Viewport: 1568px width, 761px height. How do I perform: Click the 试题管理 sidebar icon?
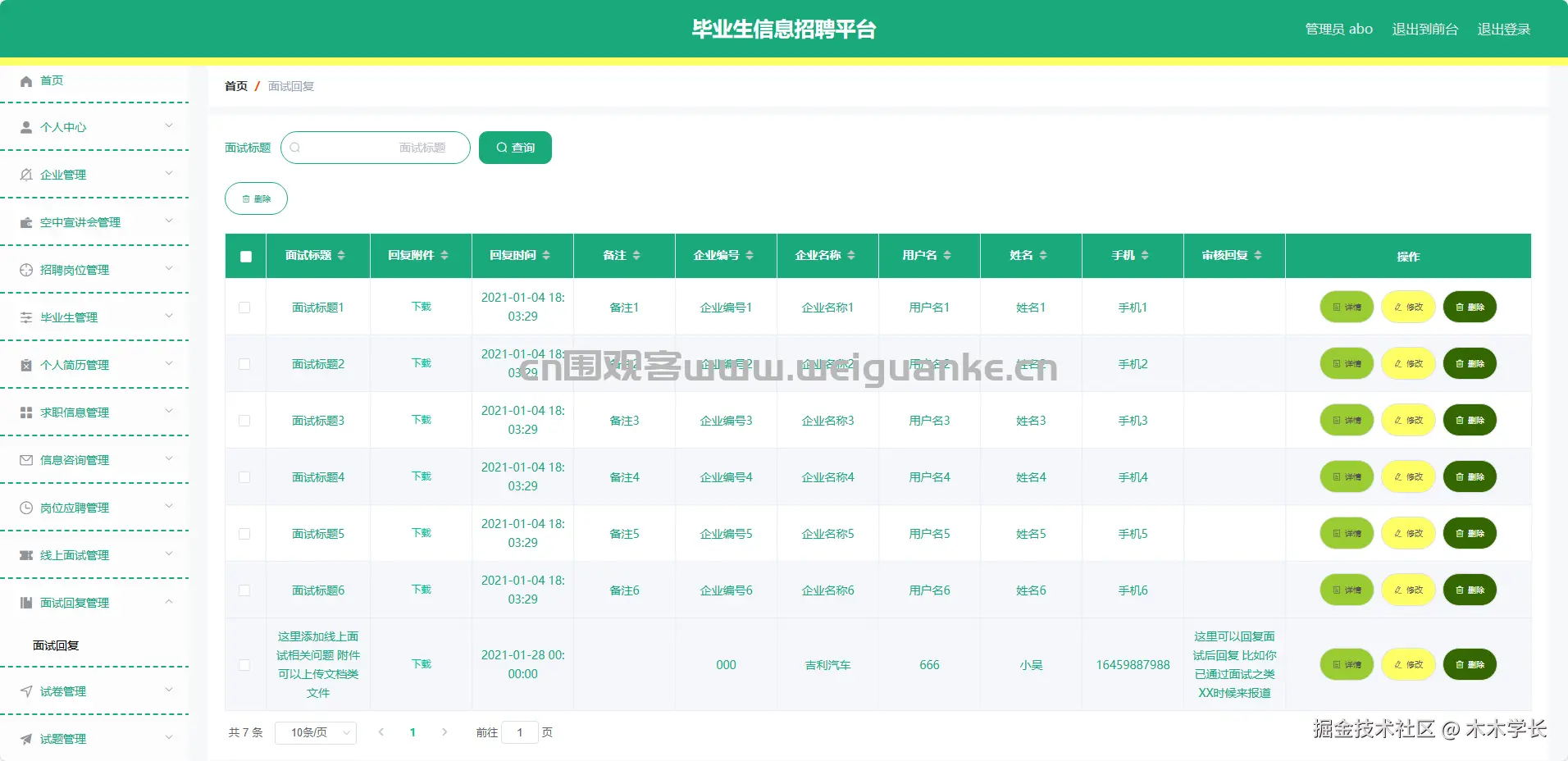(26, 739)
